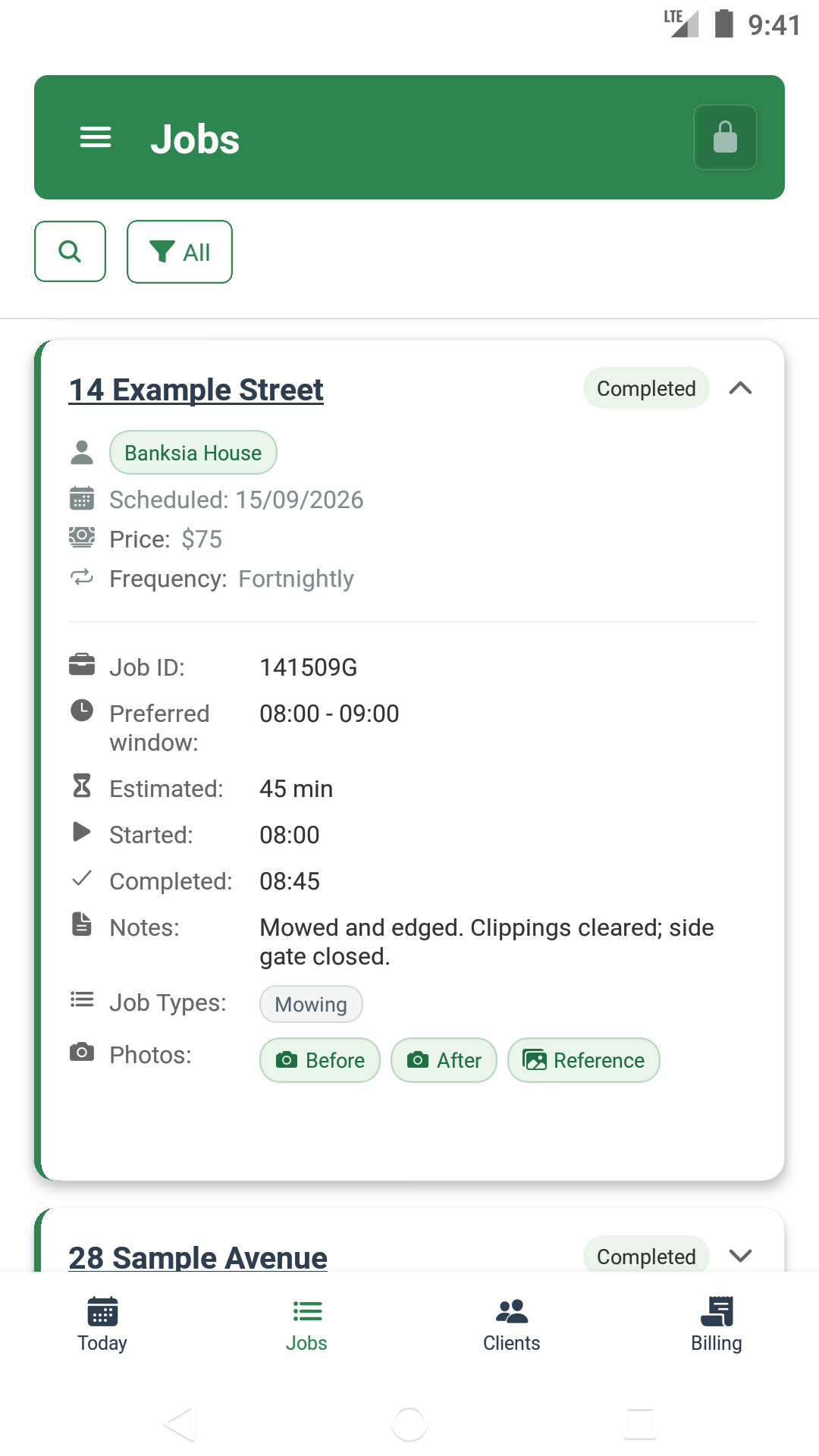This screenshot has width=819, height=1456.
Task: Tap the battery icon in status bar
Action: pos(724,24)
